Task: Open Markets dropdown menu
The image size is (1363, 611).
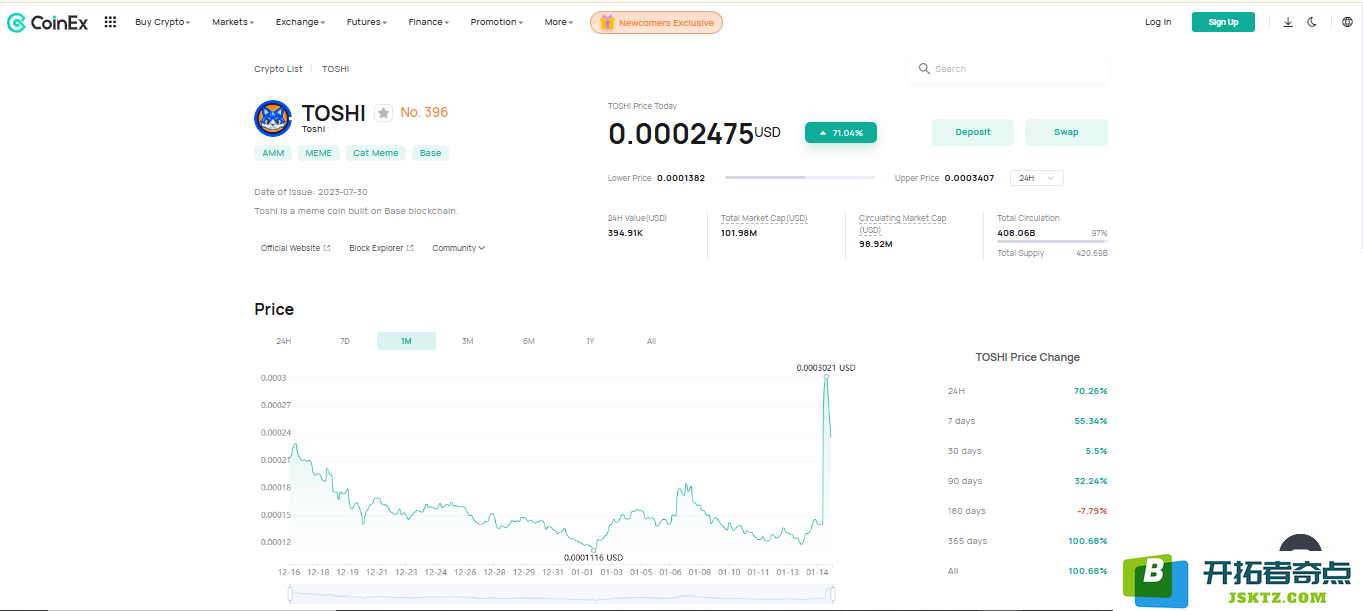Action: [x=233, y=22]
